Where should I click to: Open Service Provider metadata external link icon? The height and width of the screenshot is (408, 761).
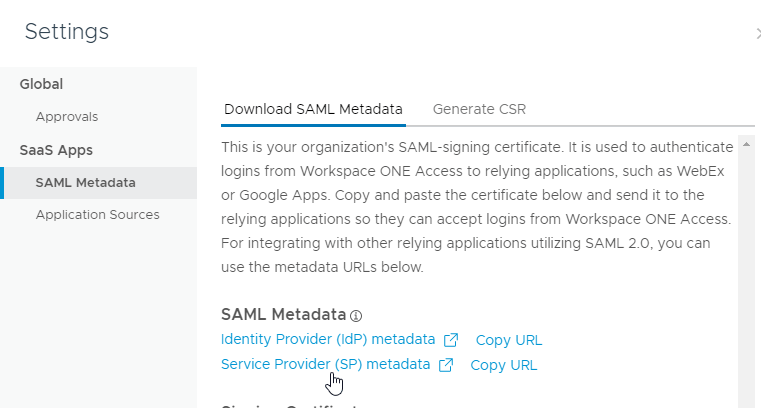(x=446, y=365)
